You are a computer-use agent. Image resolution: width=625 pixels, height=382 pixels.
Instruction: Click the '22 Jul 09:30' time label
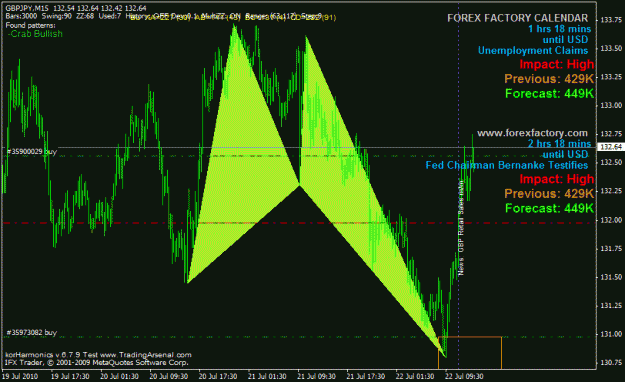[x=464, y=376]
